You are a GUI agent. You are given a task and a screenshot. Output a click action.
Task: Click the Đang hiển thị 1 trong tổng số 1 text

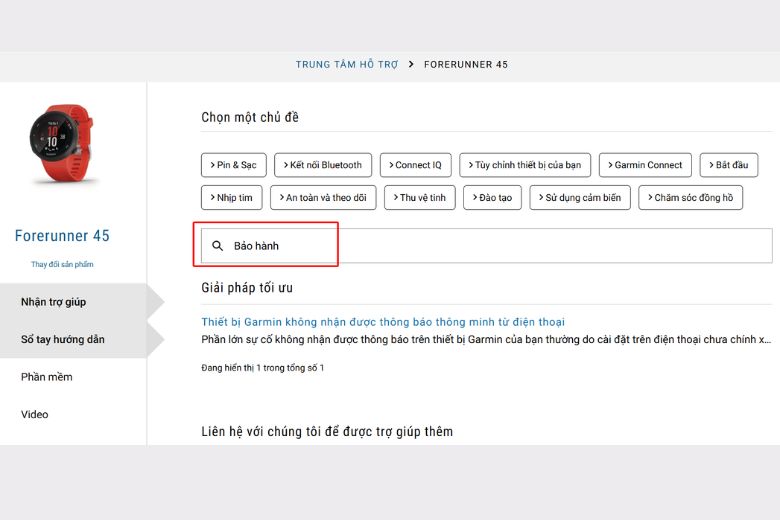(x=263, y=368)
